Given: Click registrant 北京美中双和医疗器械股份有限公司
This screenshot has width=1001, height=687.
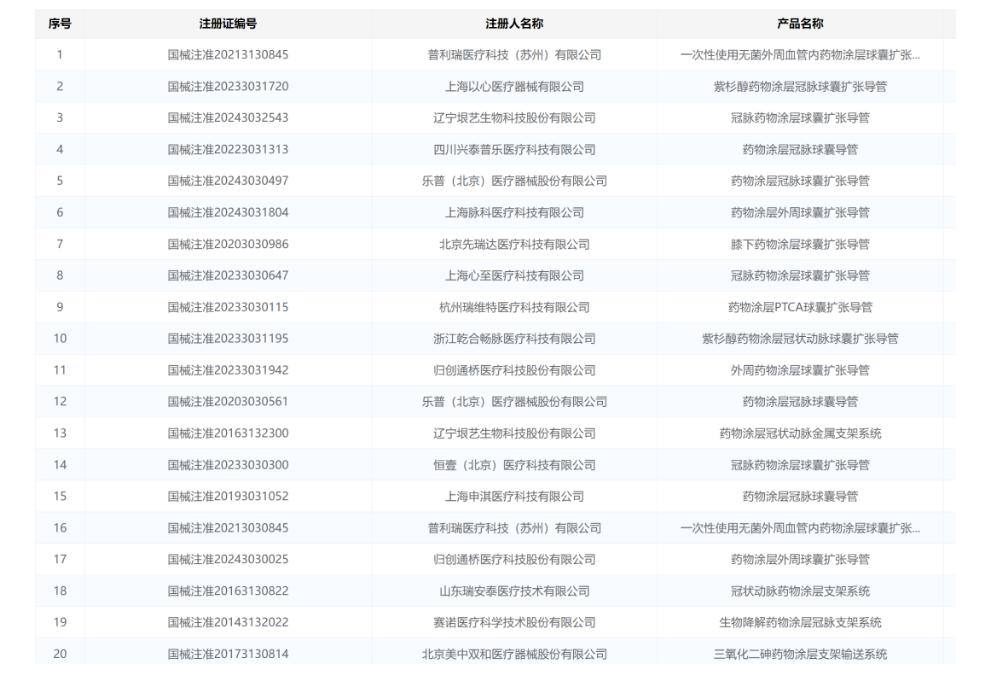Looking at the screenshot, I should 514,654.
